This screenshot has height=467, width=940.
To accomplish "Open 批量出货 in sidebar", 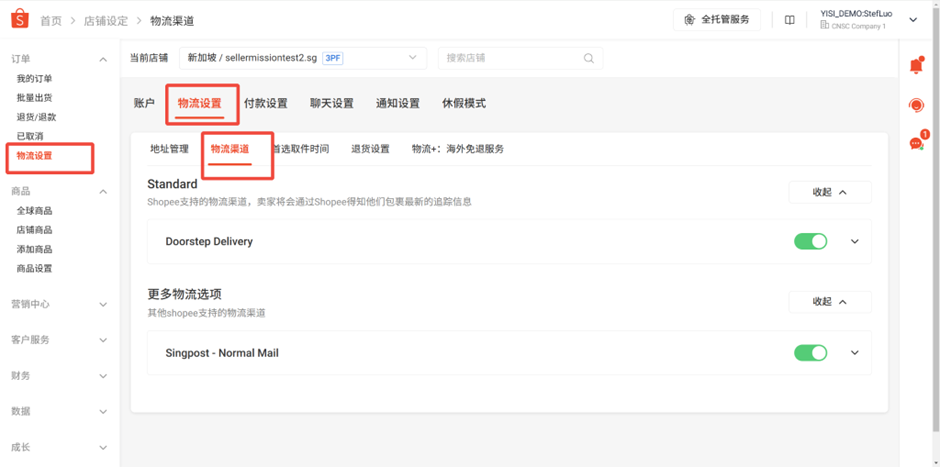I will [x=34, y=98].
